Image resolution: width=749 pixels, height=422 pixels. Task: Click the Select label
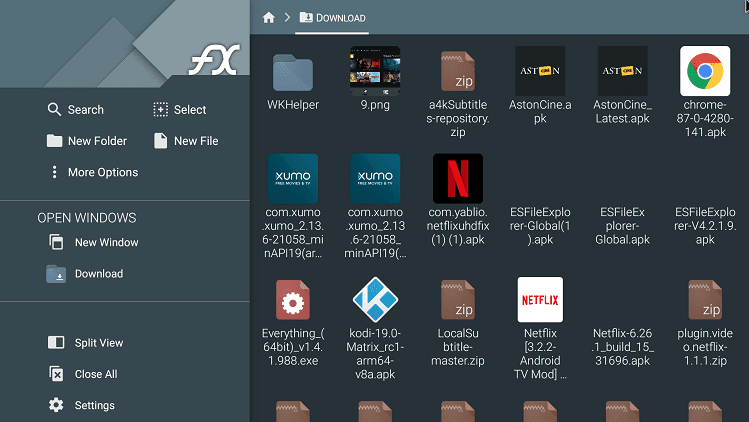point(190,109)
